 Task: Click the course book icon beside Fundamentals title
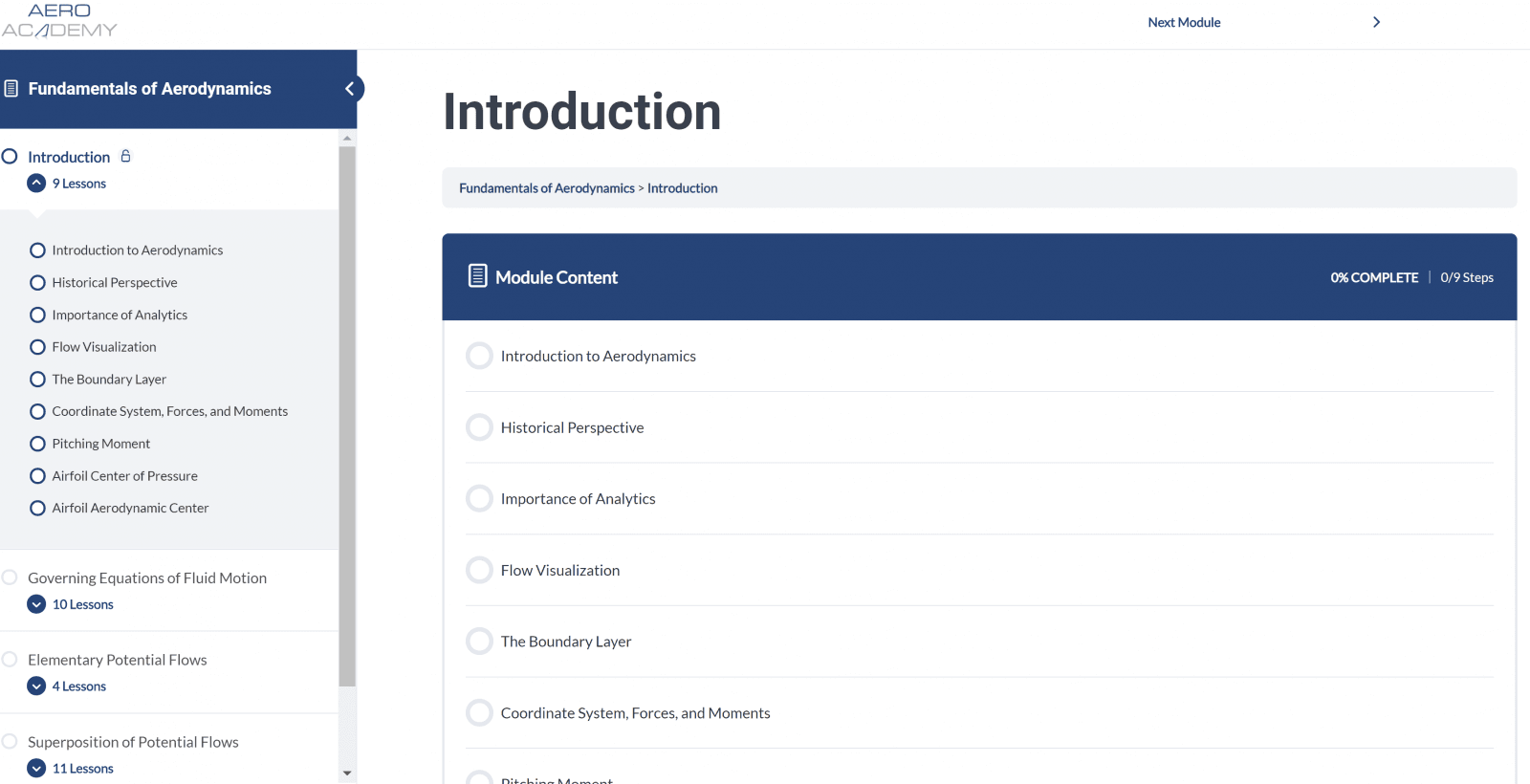11,89
